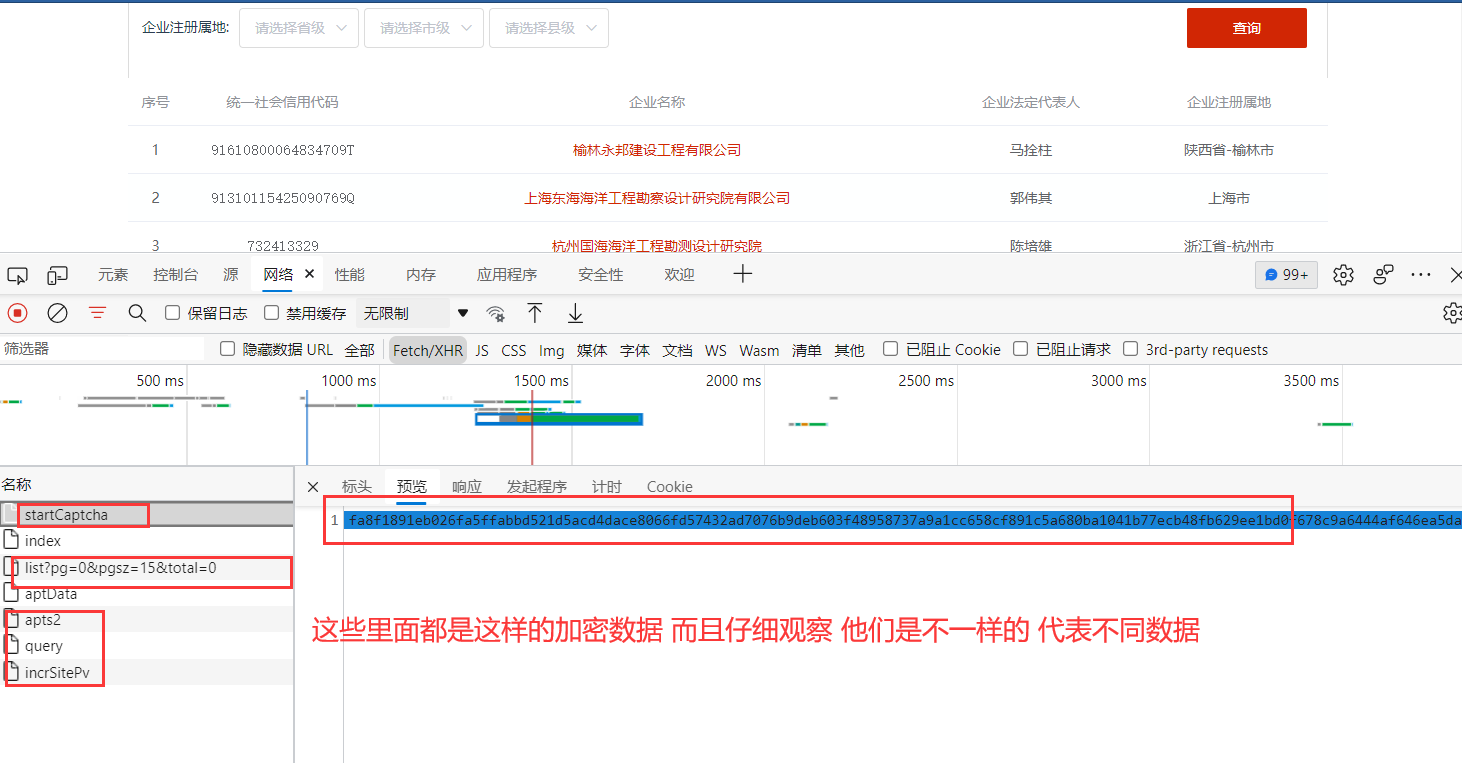This screenshot has width=1462, height=763.
Task: Click the 名称 column header
Action: point(147,484)
